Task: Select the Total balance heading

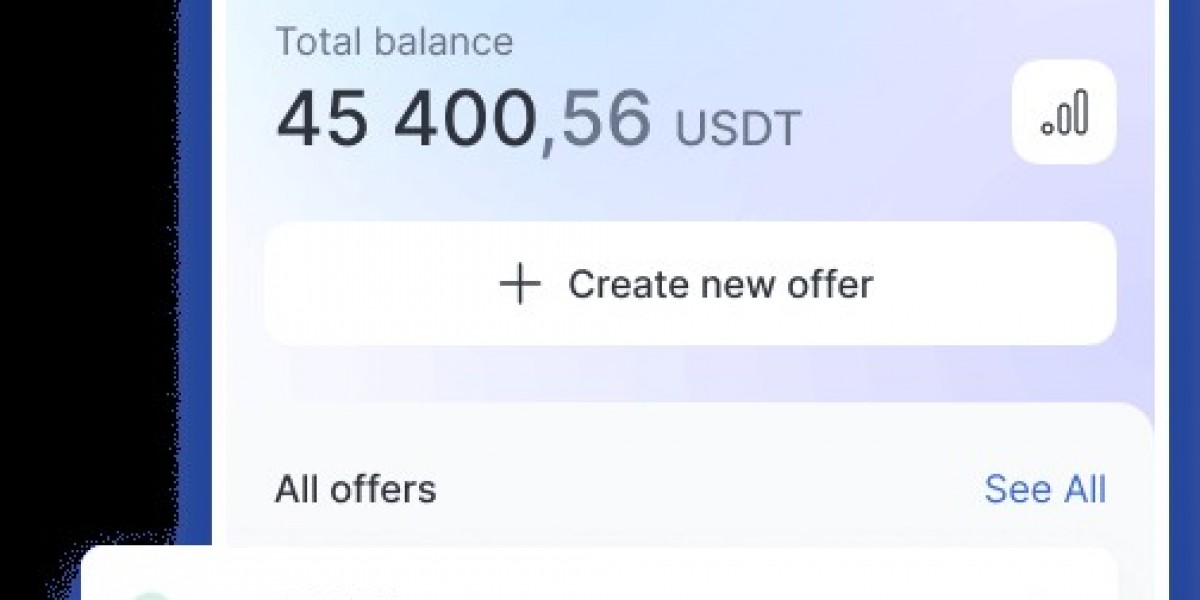Action: (x=395, y=41)
